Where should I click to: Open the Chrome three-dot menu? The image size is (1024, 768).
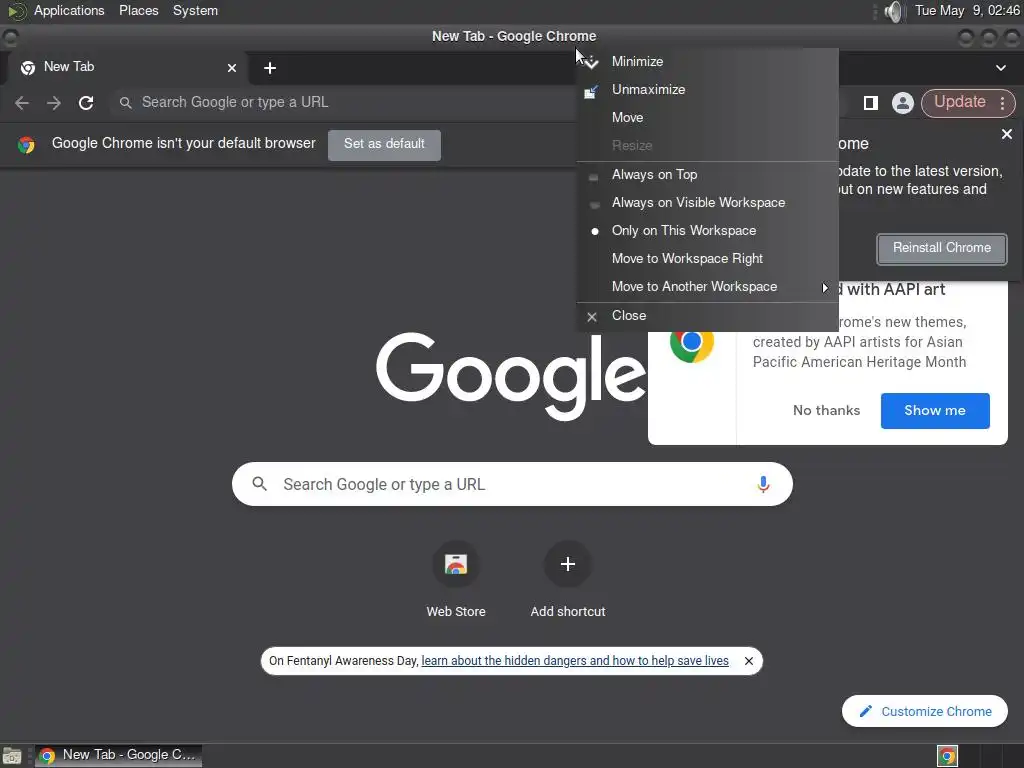[x=1002, y=103]
